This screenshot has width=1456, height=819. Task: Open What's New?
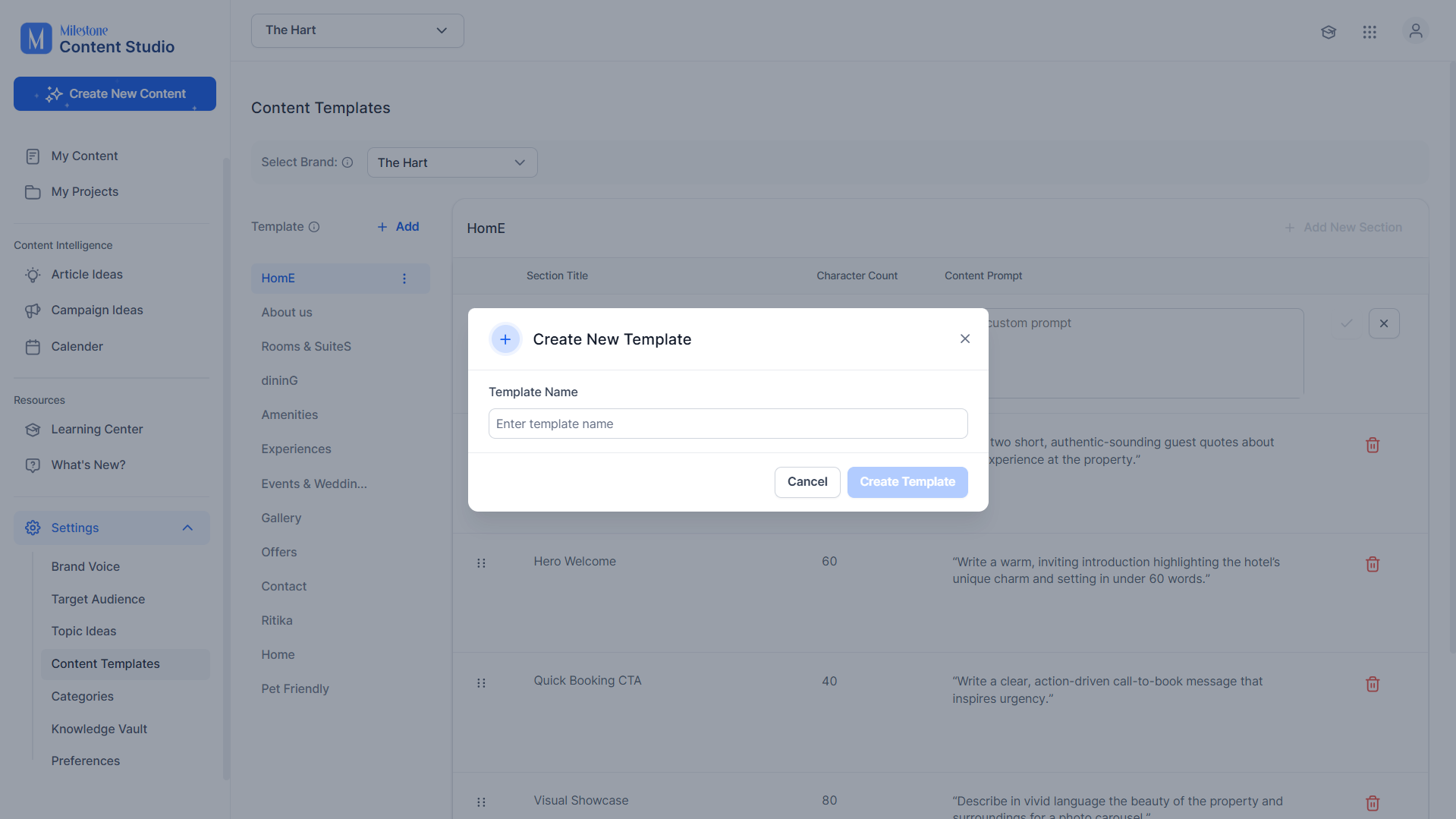88,465
